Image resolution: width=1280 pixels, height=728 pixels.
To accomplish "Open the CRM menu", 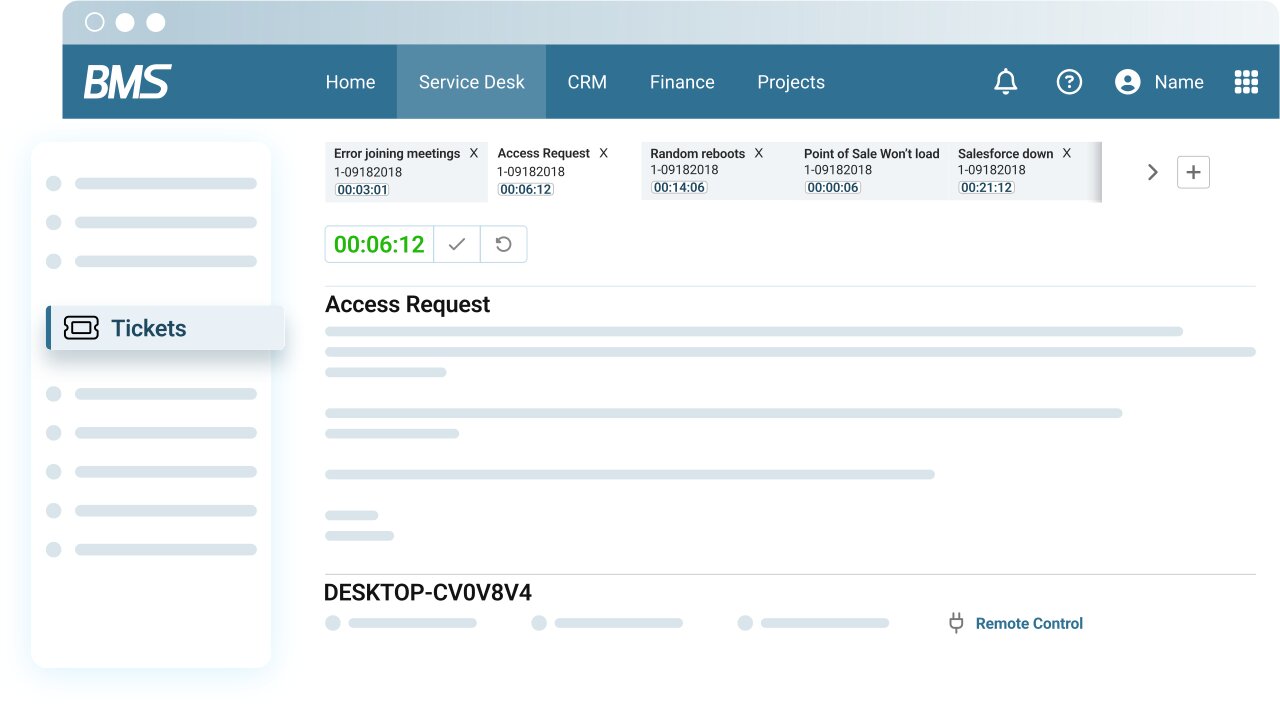I will tap(587, 82).
